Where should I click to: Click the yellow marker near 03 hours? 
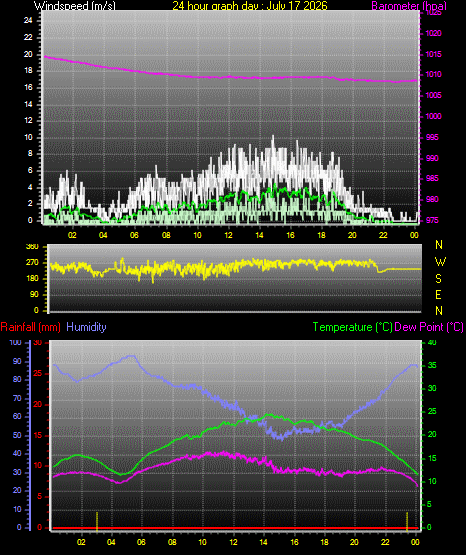(x=97, y=521)
